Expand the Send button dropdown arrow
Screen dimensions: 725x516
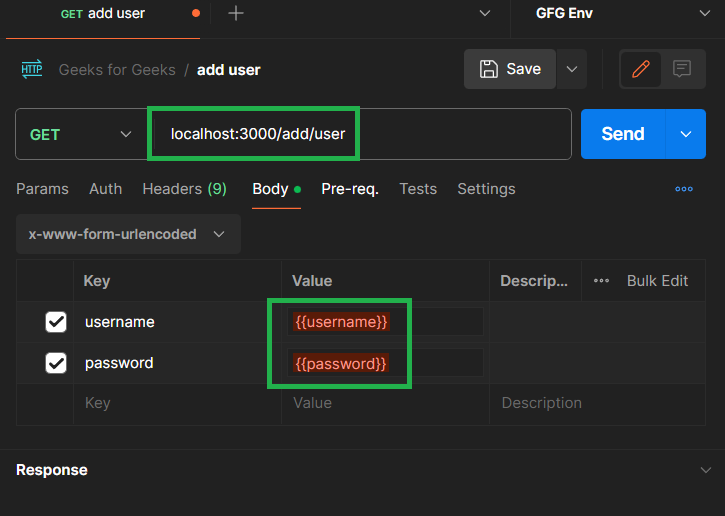(x=685, y=134)
